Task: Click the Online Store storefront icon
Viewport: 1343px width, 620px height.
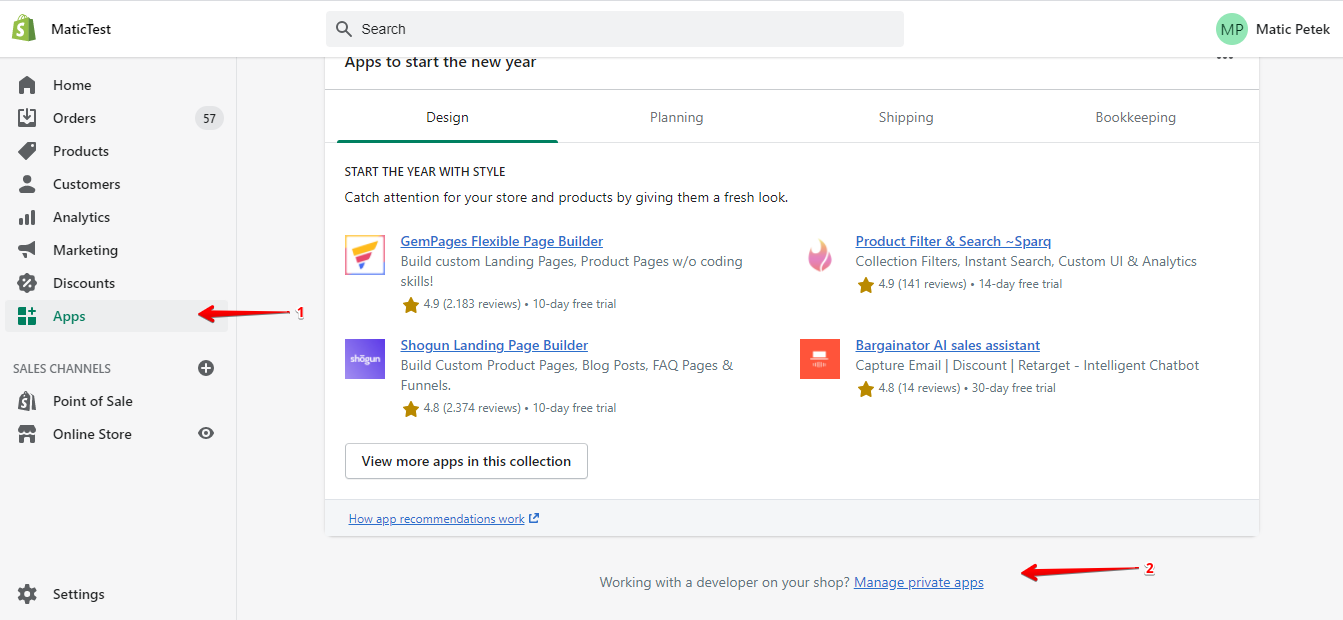Action: [27, 434]
